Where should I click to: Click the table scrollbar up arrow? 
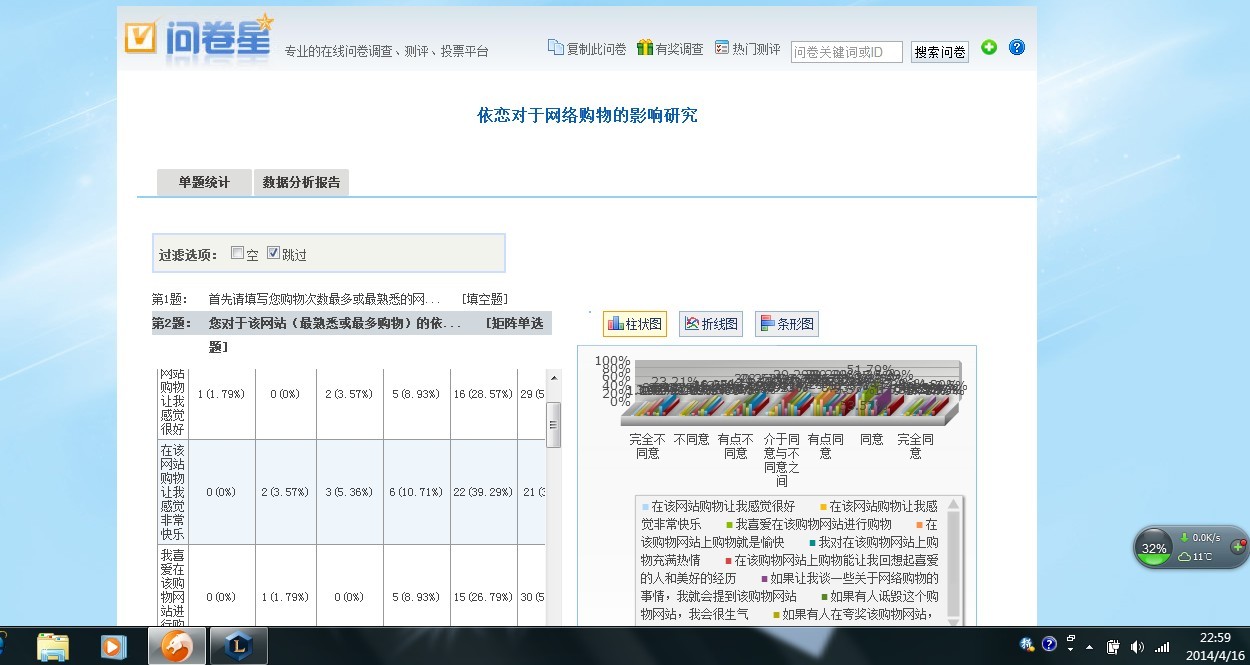pos(553,378)
